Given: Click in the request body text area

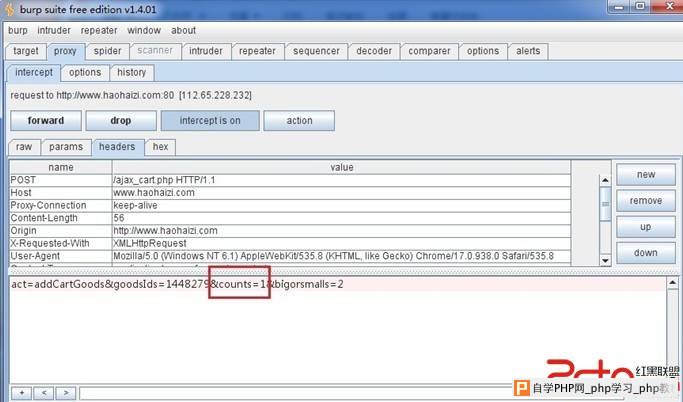Looking at the screenshot, I should coord(338,331).
